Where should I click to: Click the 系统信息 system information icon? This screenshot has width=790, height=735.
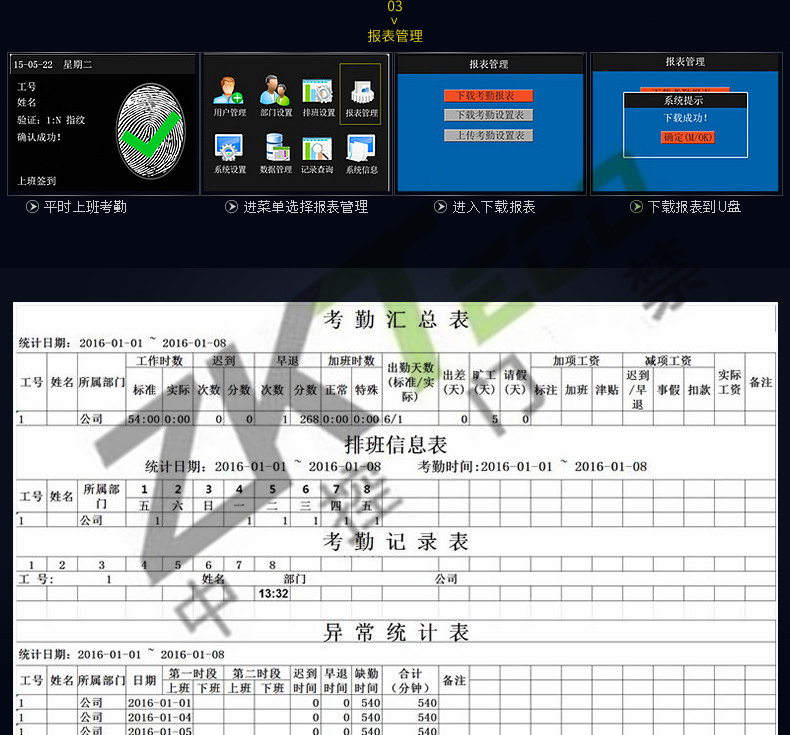pyautogui.click(x=361, y=150)
